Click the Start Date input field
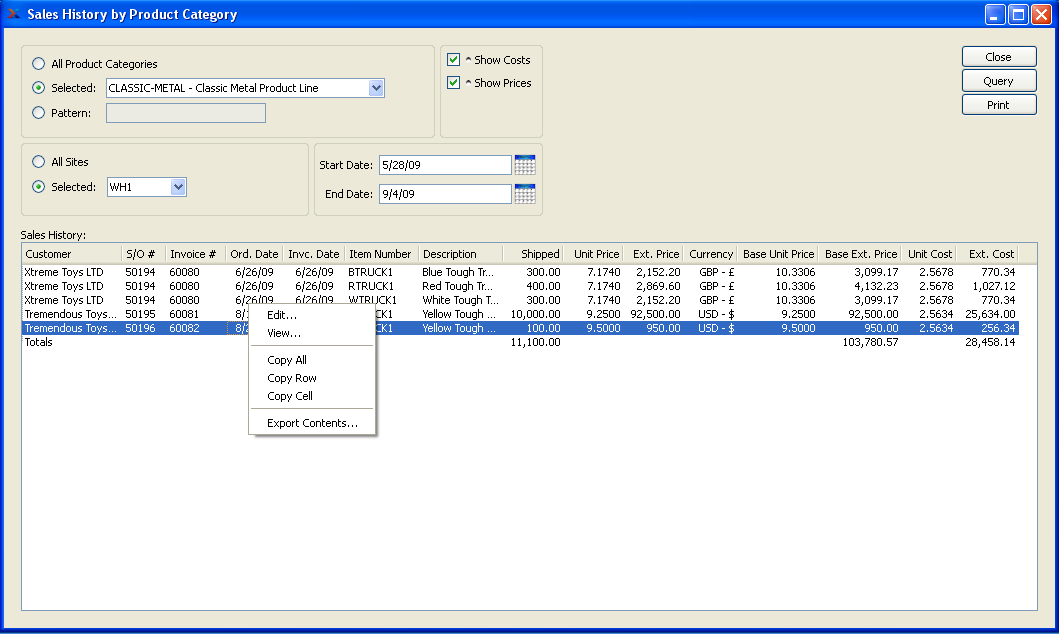 (x=444, y=165)
